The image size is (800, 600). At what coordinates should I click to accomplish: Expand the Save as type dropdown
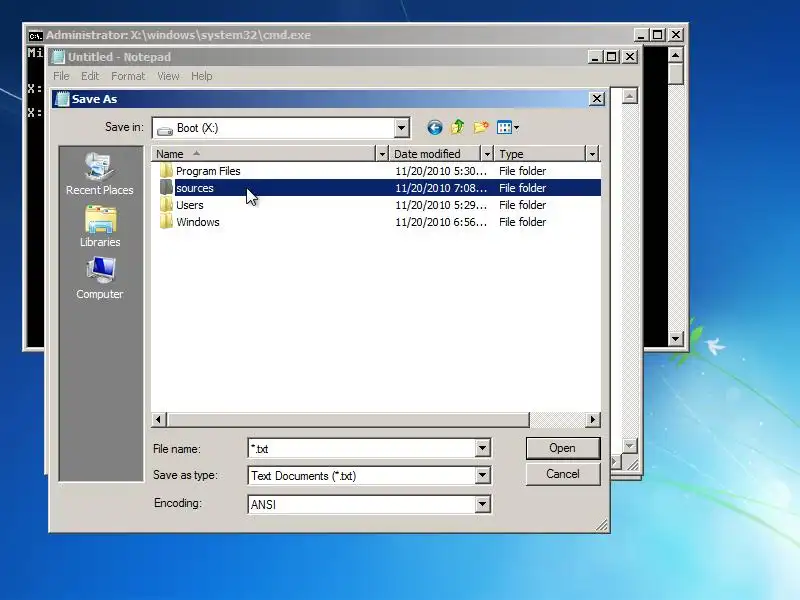pos(482,476)
